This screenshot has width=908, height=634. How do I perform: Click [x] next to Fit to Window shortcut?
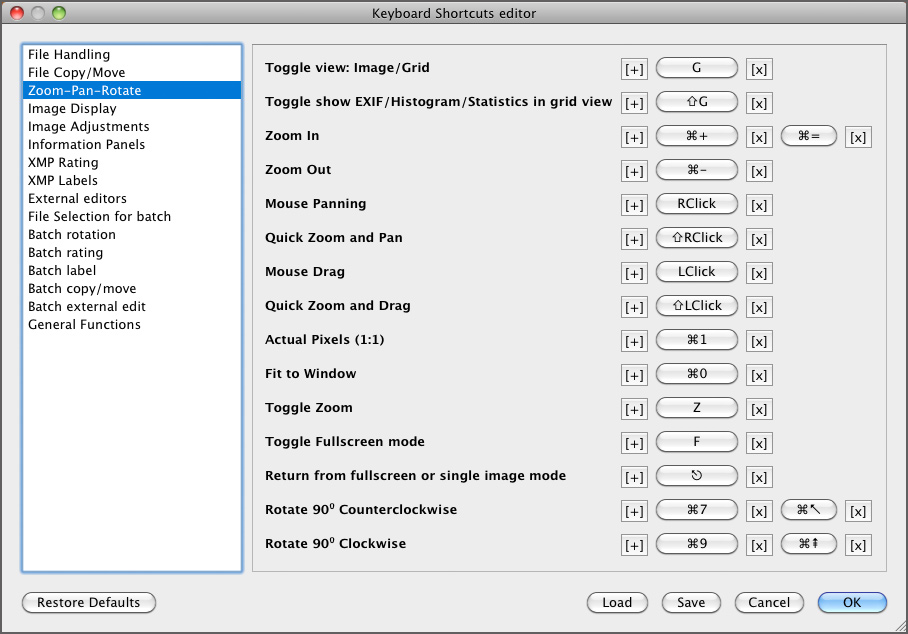click(760, 375)
